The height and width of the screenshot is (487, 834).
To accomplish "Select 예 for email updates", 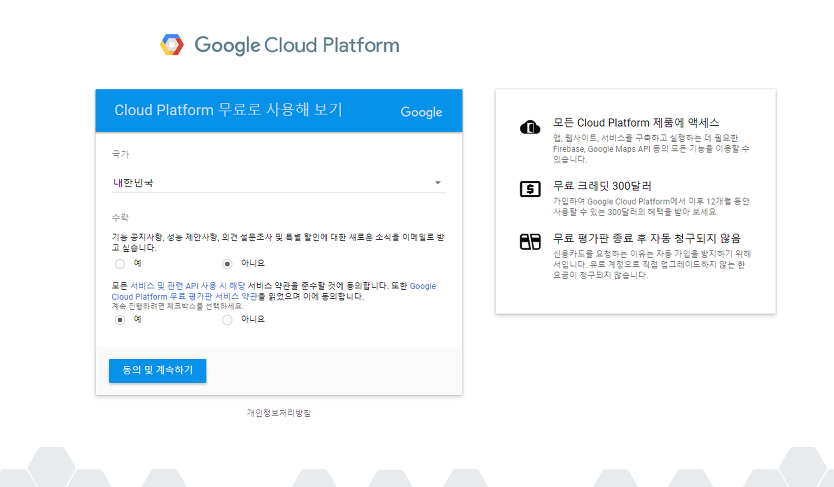I will [120, 264].
